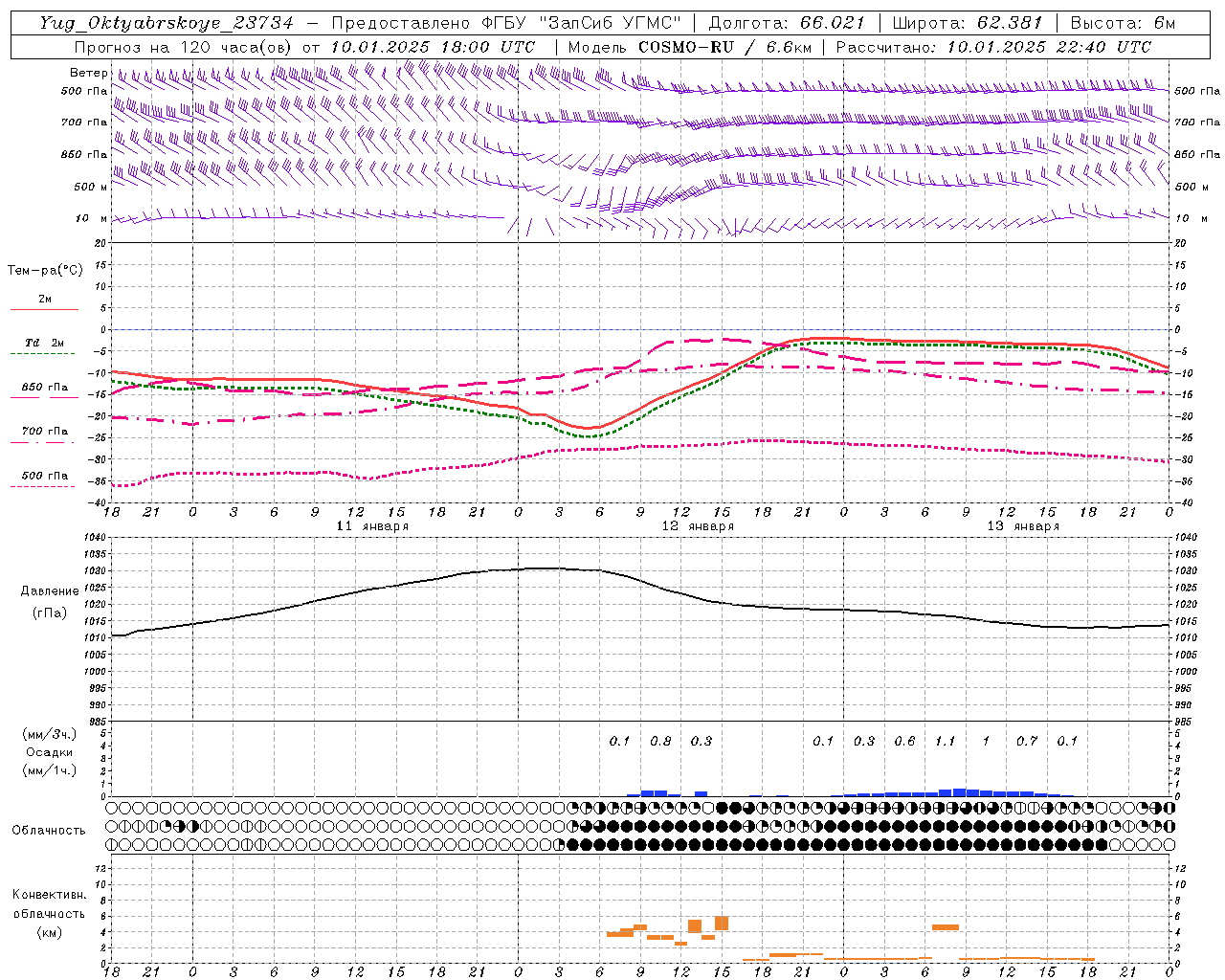This screenshot has width=1225, height=980.
Task: Click "Прогноз на 120 часа(ов)" text
Action: [185, 47]
